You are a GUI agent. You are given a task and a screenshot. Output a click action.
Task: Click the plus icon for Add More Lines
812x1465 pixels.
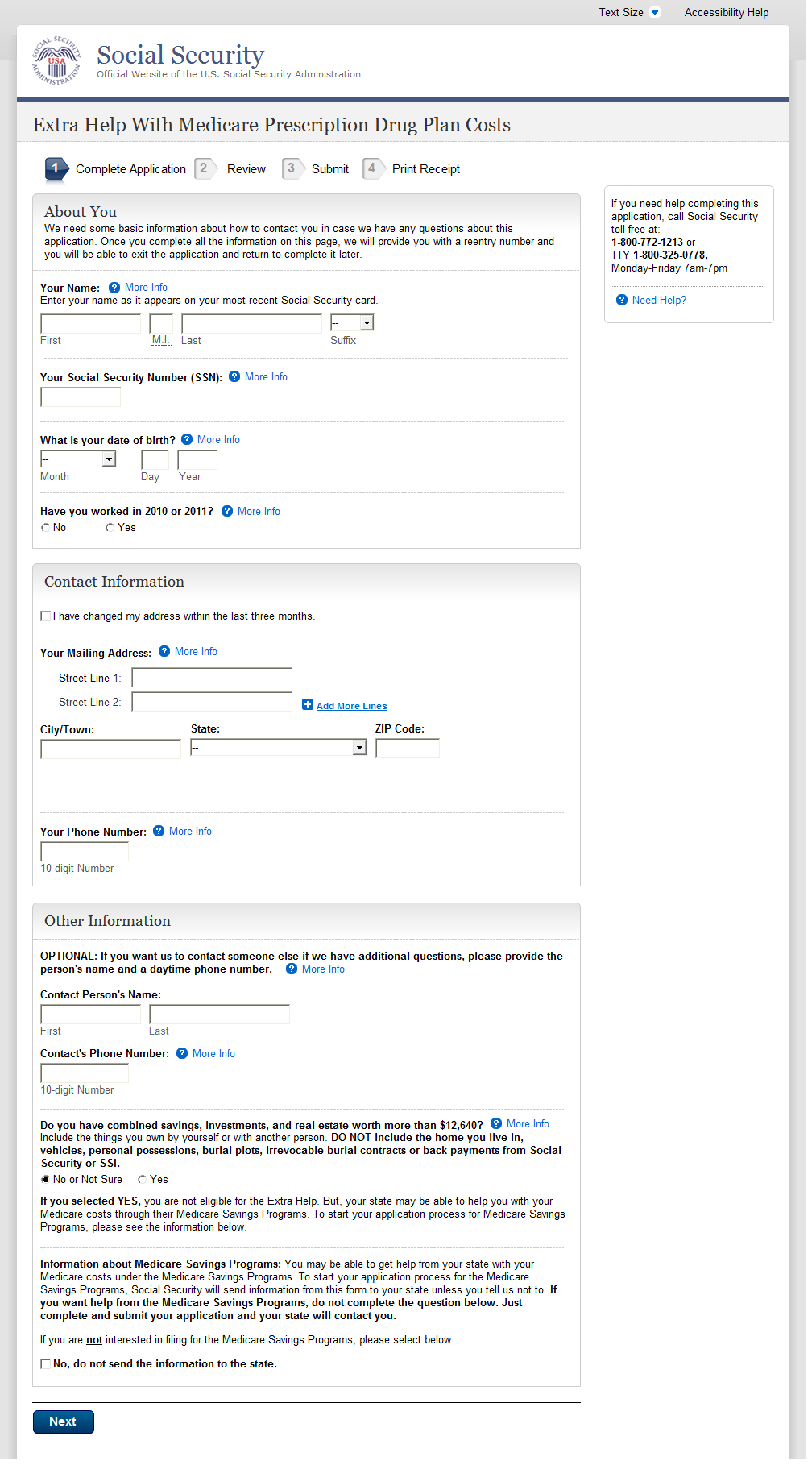(308, 705)
